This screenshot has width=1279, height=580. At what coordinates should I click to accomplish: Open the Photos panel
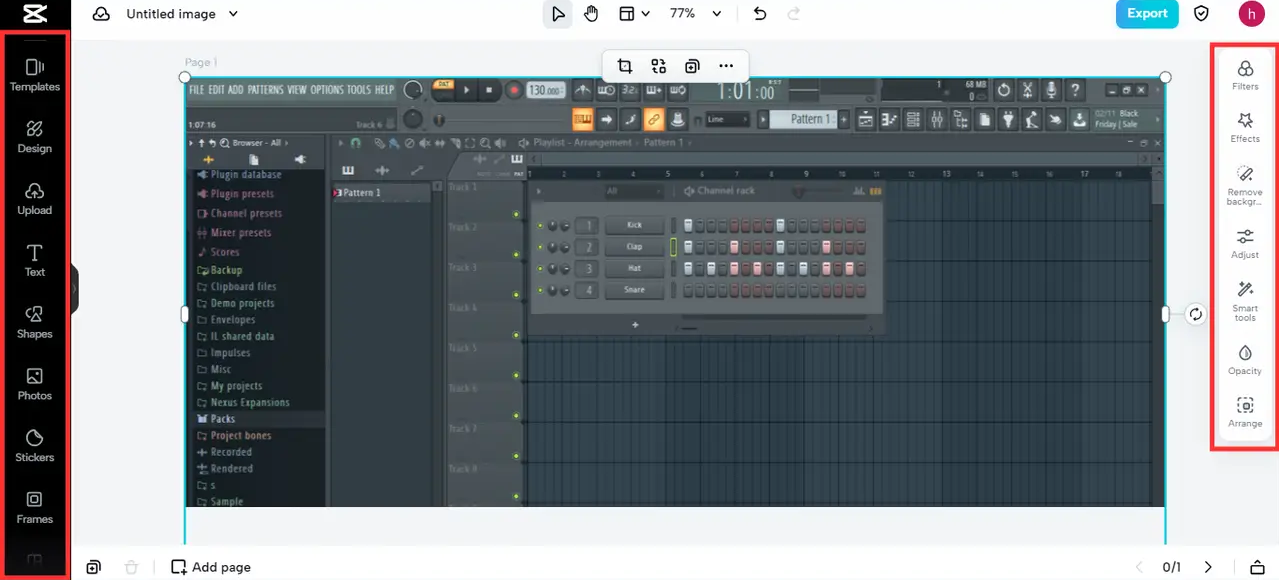(x=35, y=384)
